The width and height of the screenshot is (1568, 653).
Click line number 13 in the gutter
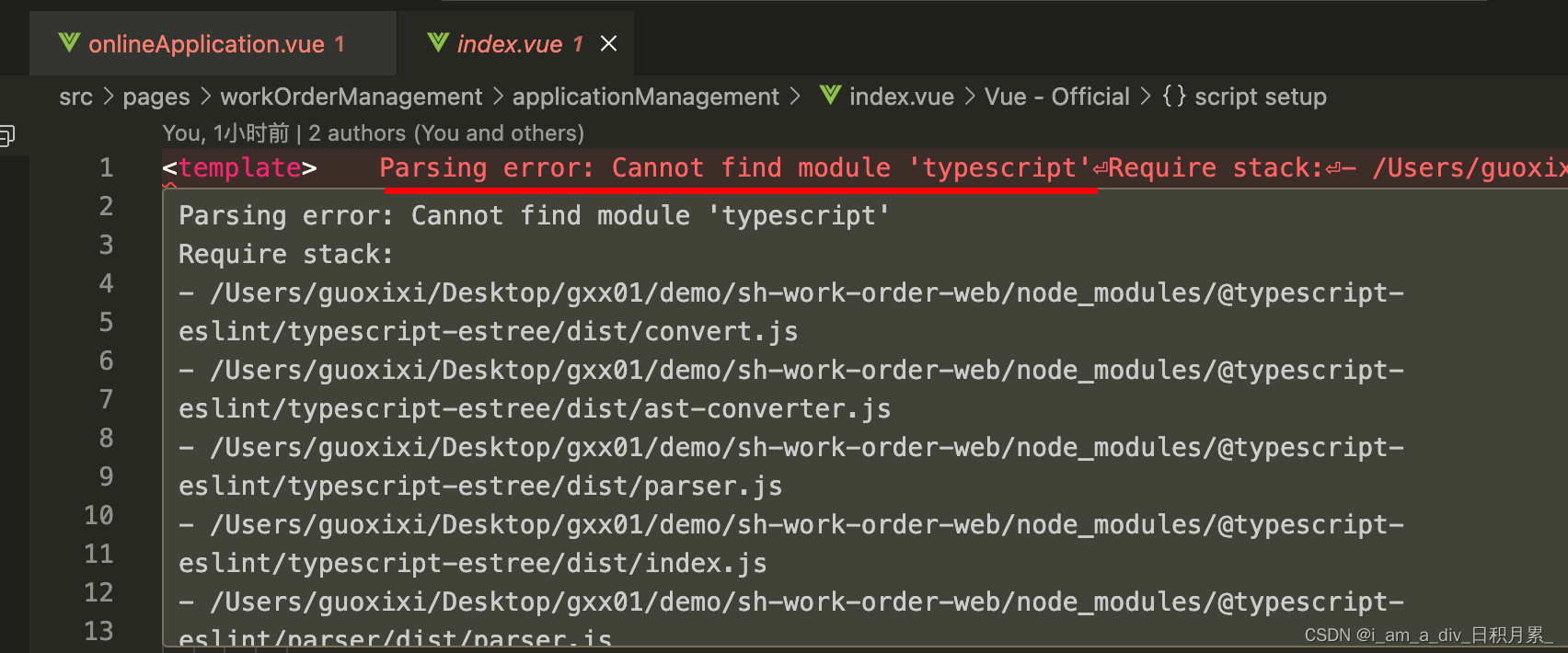point(99,631)
